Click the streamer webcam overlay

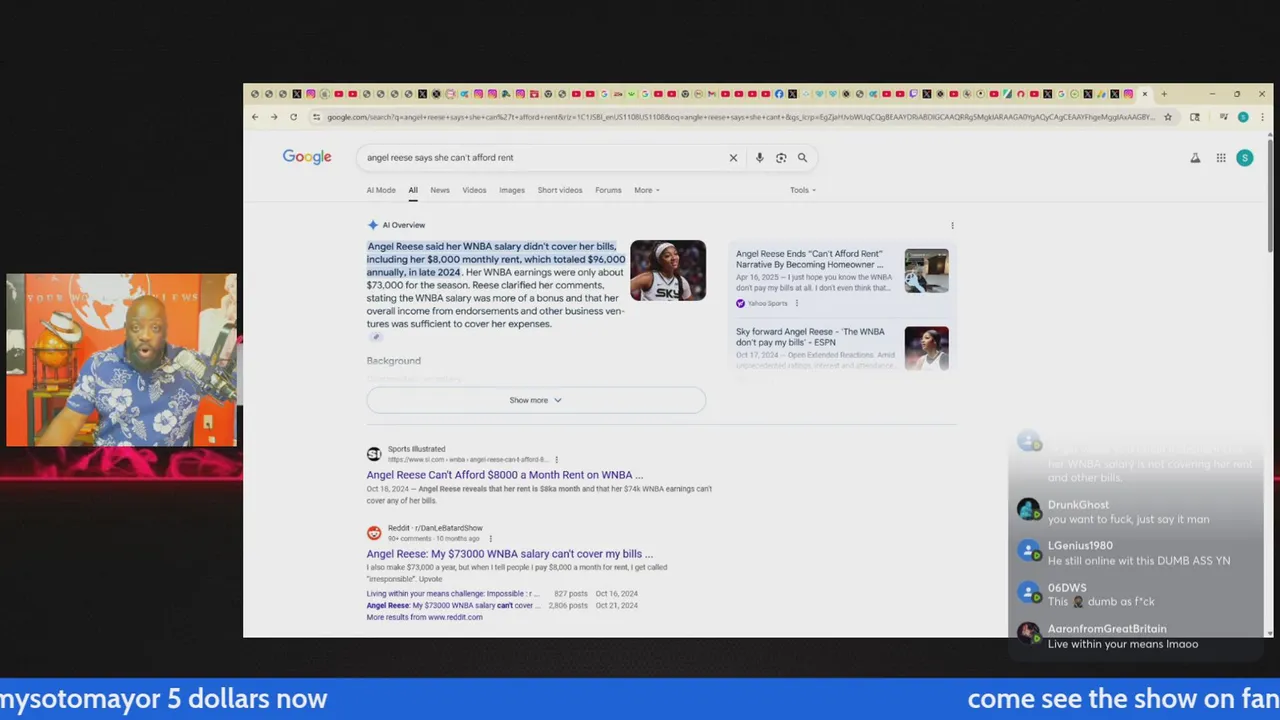click(x=122, y=360)
